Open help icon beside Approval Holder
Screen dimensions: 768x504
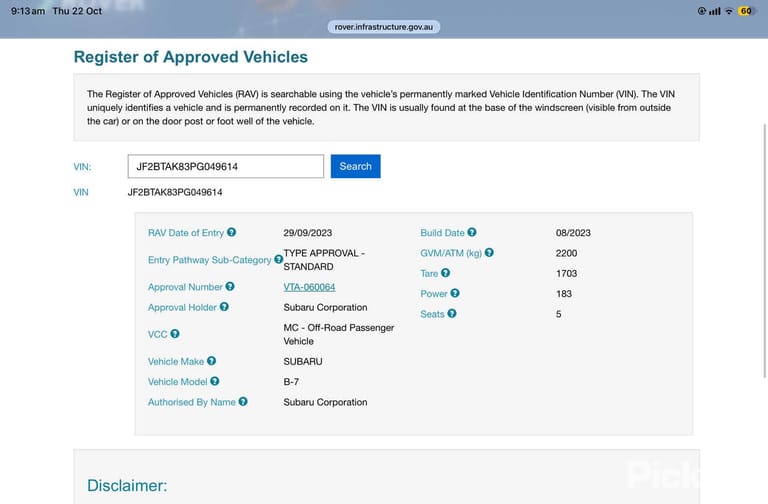click(224, 307)
